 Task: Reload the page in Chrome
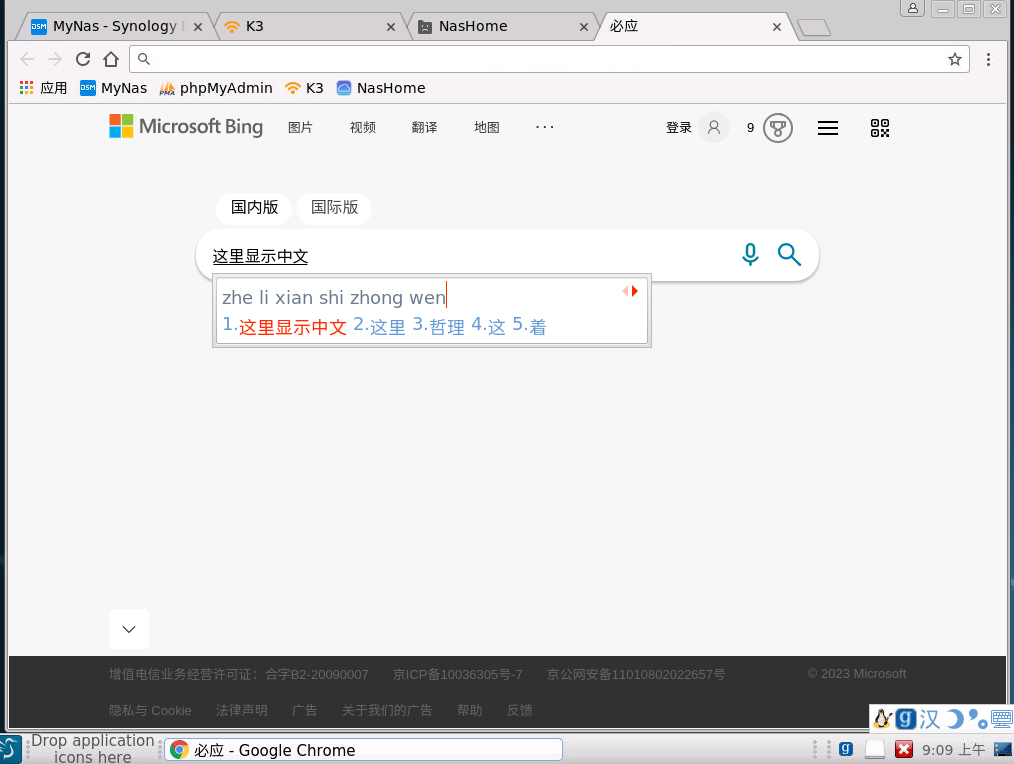tap(83, 59)
